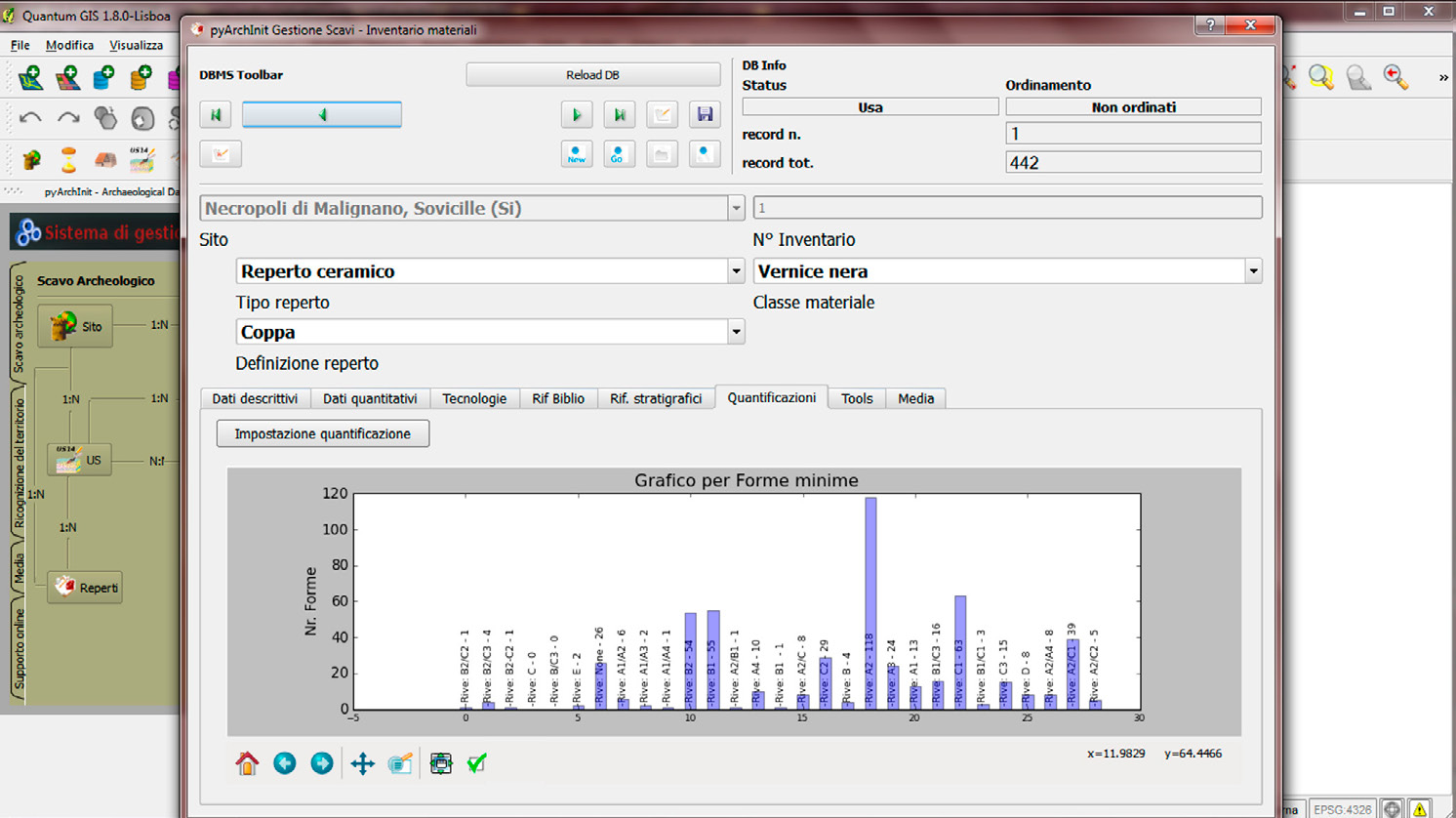Switch to the Media tab
The height and width of the screenshot is (818, 1456).
point(915,398)
